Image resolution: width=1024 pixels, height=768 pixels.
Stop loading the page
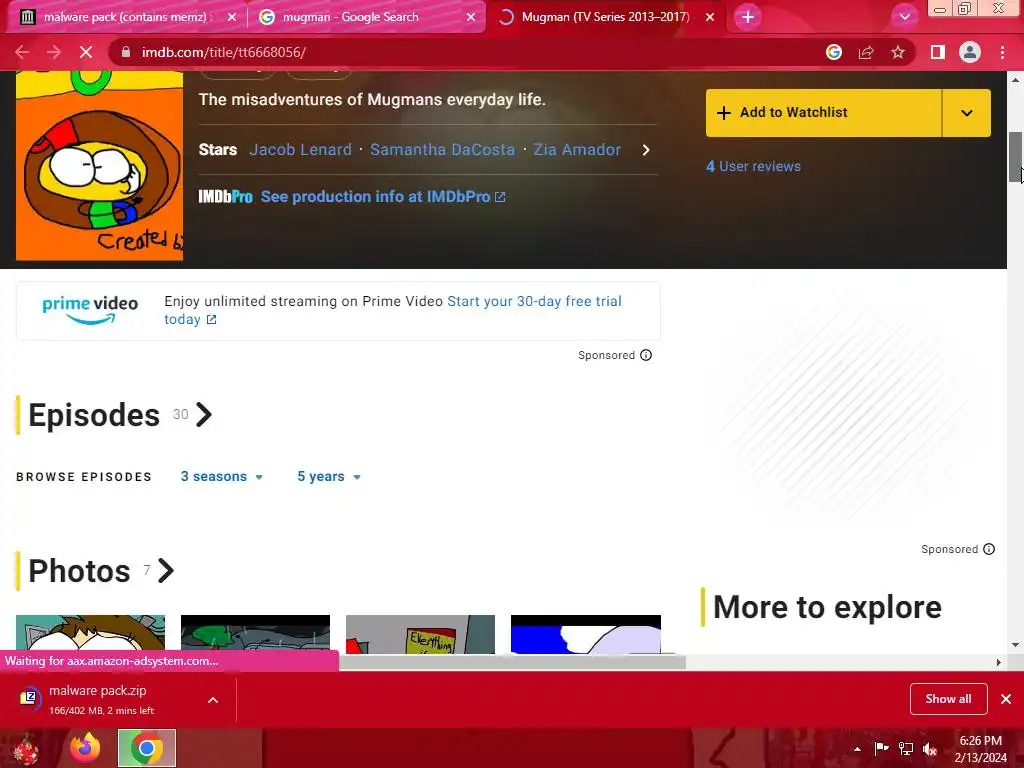[x=86, y=52]
